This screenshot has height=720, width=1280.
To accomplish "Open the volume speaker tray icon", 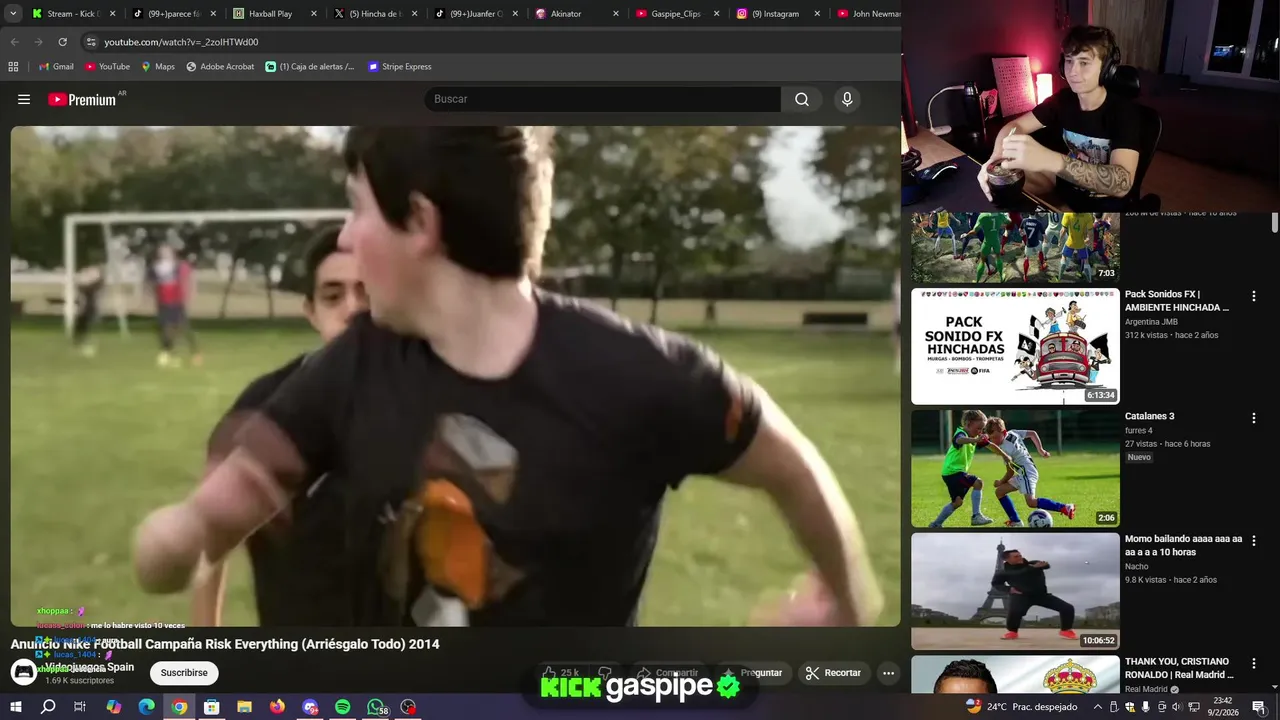I will pos(1176,707).
